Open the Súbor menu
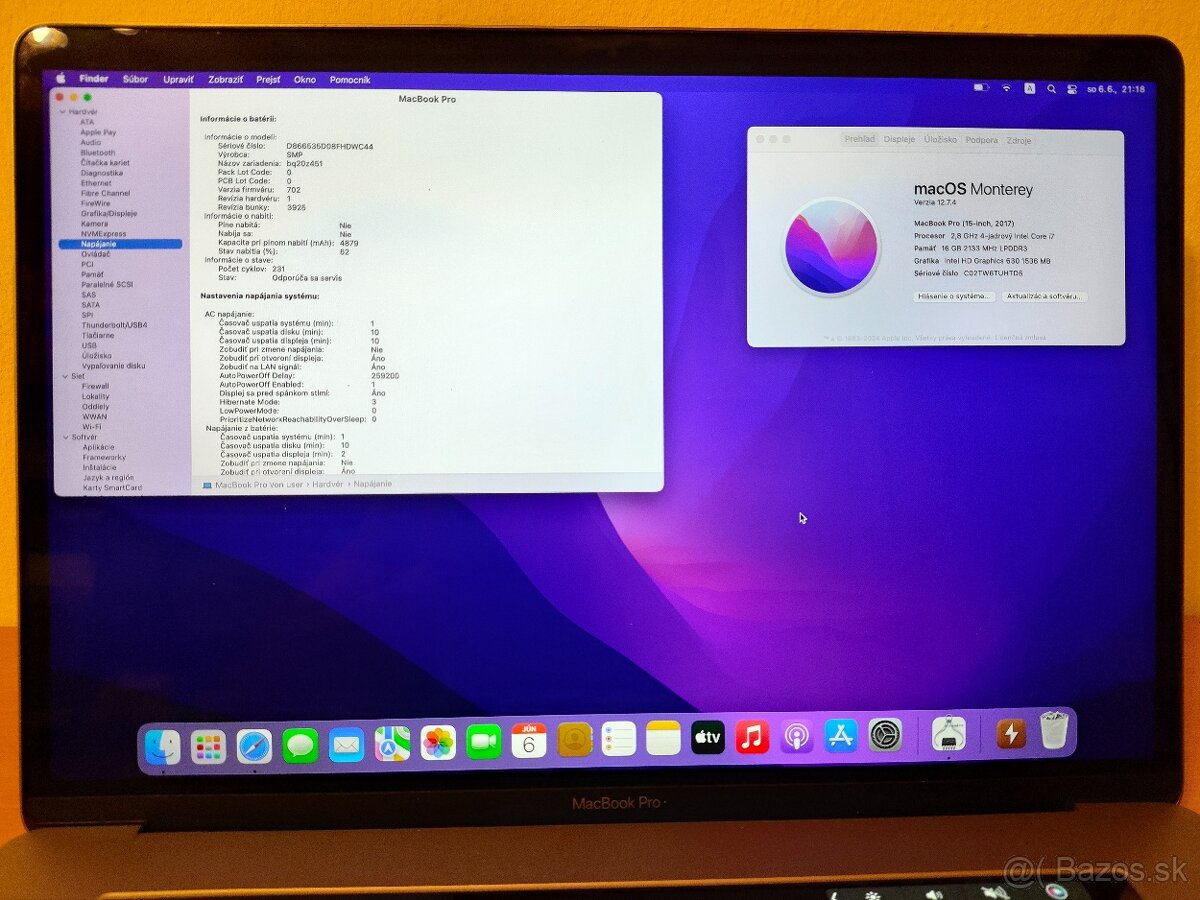 pyautogui.click(x=135, y=79)
